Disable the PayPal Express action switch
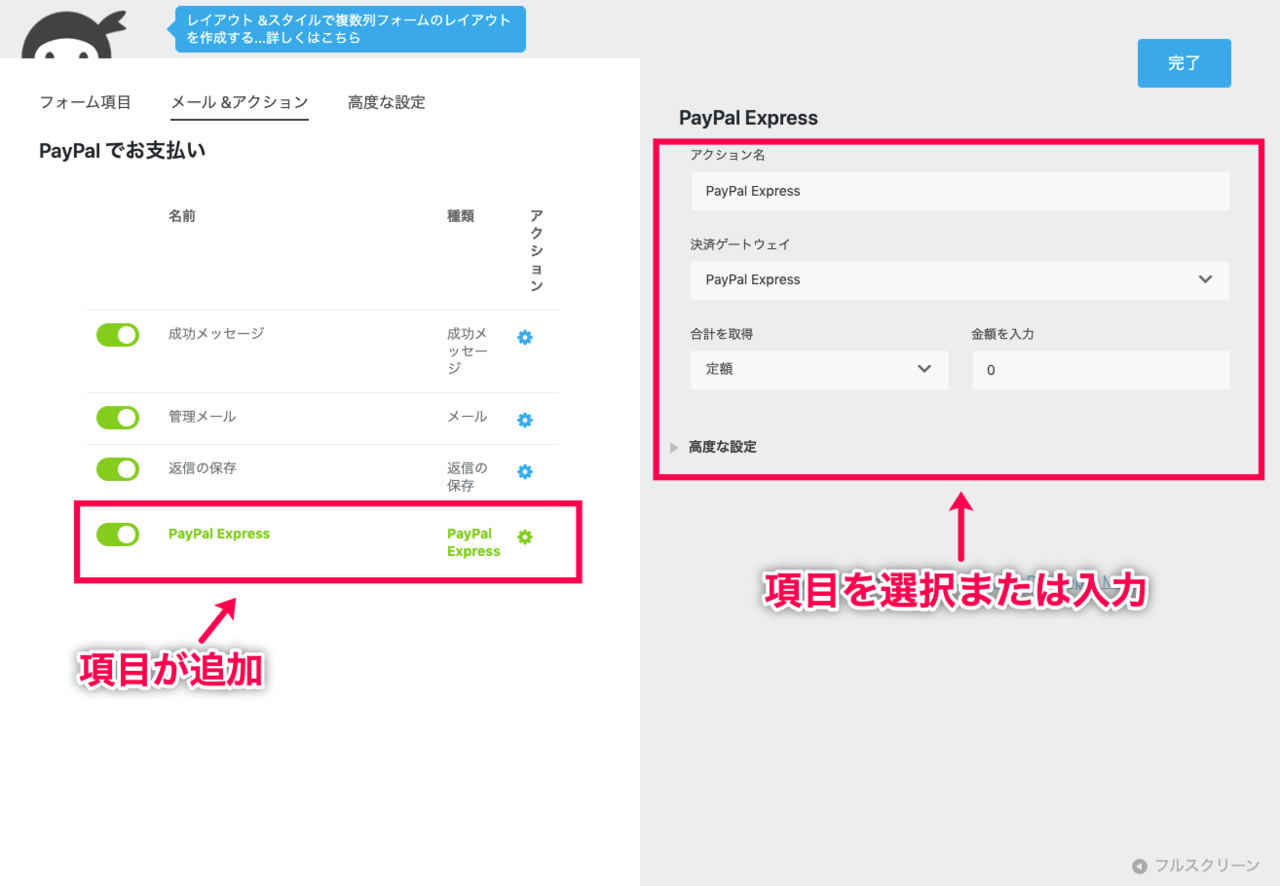The image size is (1280, 886). pos(117,534)
